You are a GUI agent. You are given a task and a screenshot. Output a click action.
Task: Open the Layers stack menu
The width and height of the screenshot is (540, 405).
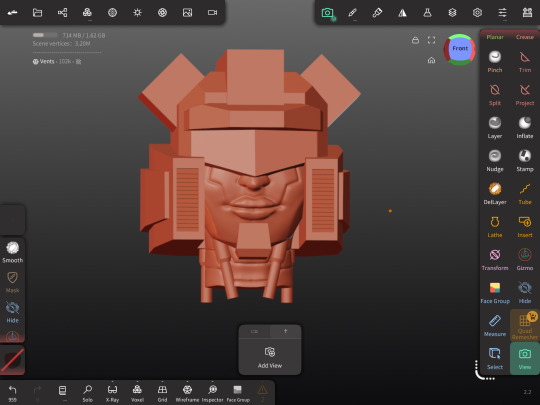[x=452, y=13]
